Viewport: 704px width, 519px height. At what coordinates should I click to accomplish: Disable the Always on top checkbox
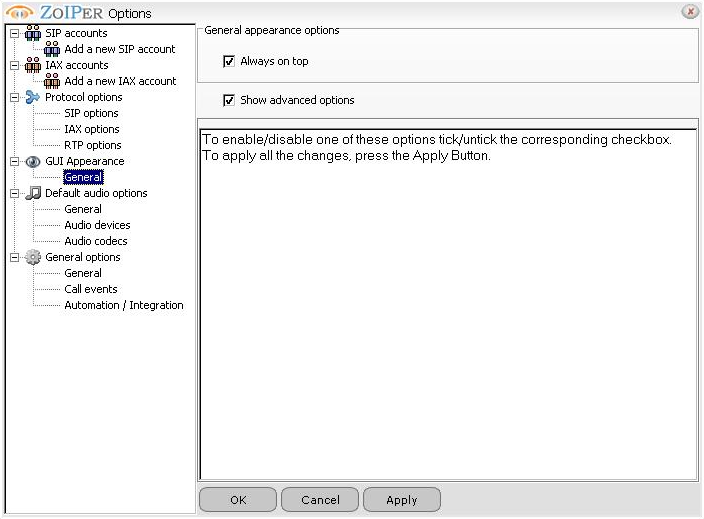(x=229, y=62)
